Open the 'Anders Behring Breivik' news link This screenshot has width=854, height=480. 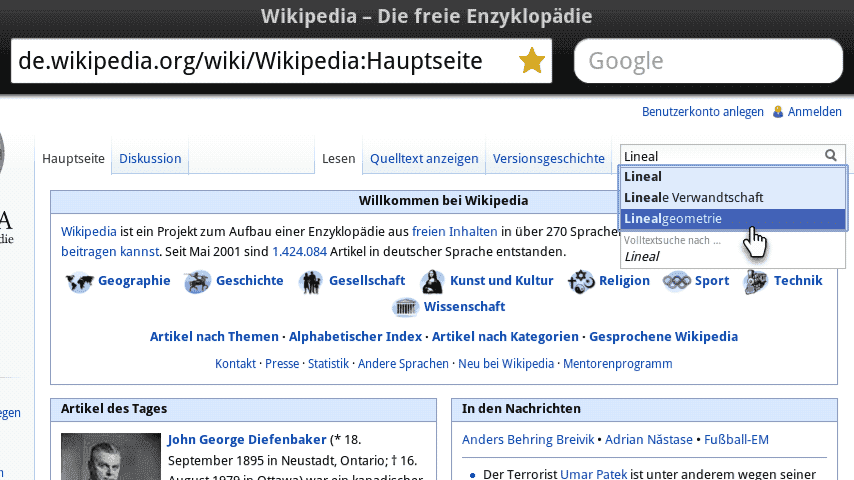(x=528, y=440)
